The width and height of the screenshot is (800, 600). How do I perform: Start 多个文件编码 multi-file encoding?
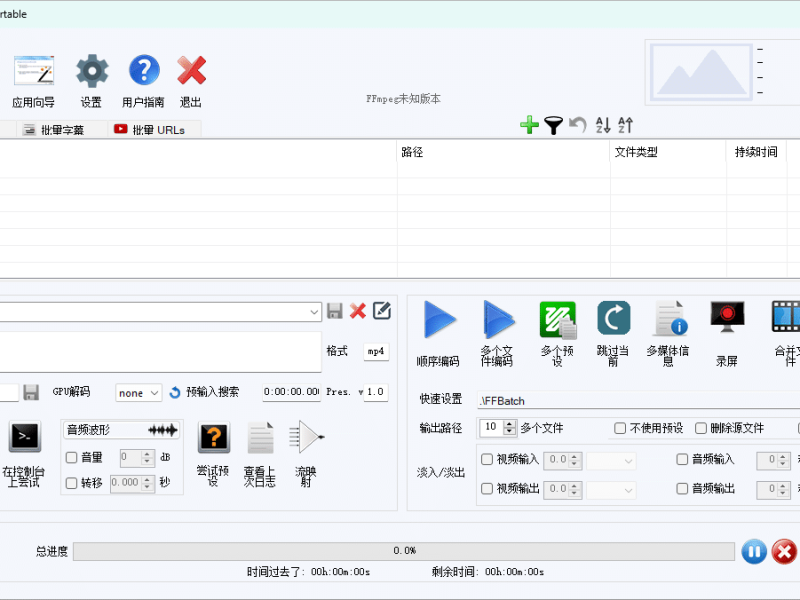click(x=497, y=334)
